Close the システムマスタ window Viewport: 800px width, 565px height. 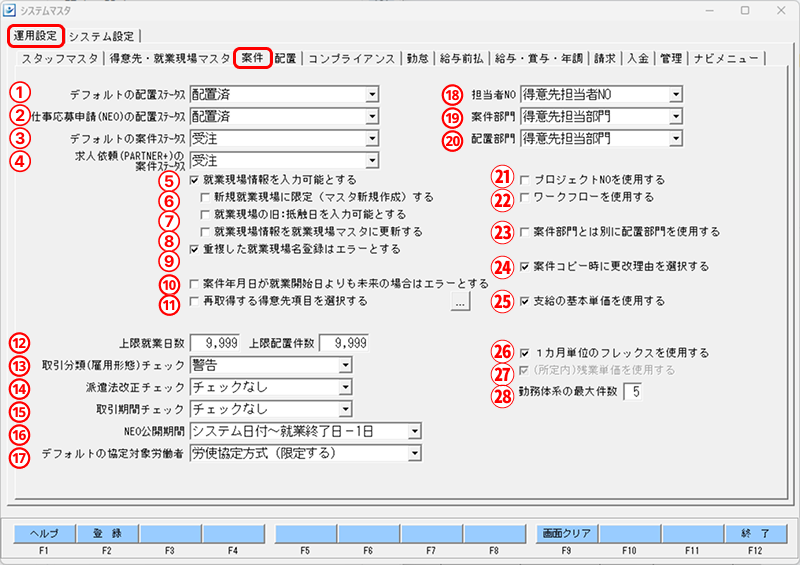coord(781,10)
